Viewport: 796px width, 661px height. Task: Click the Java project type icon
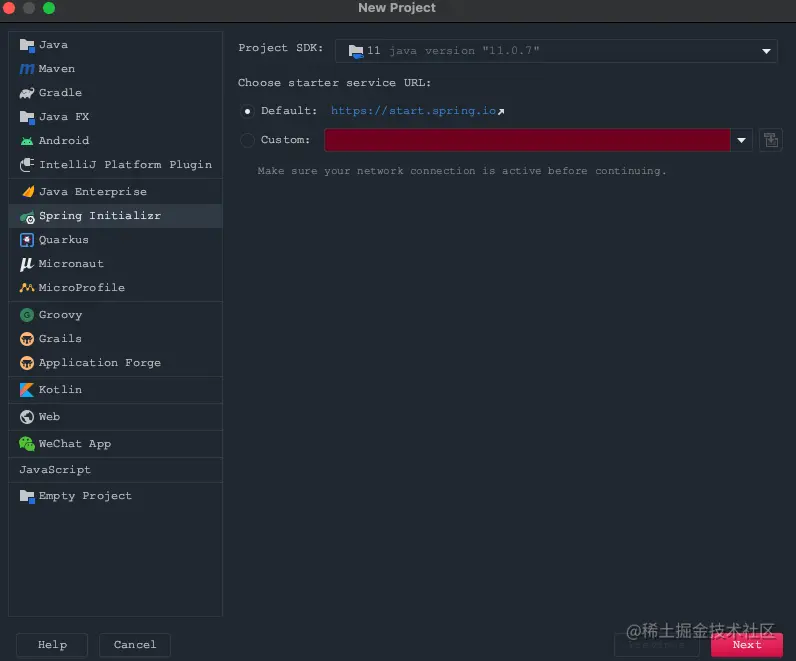tap(27, 45)
